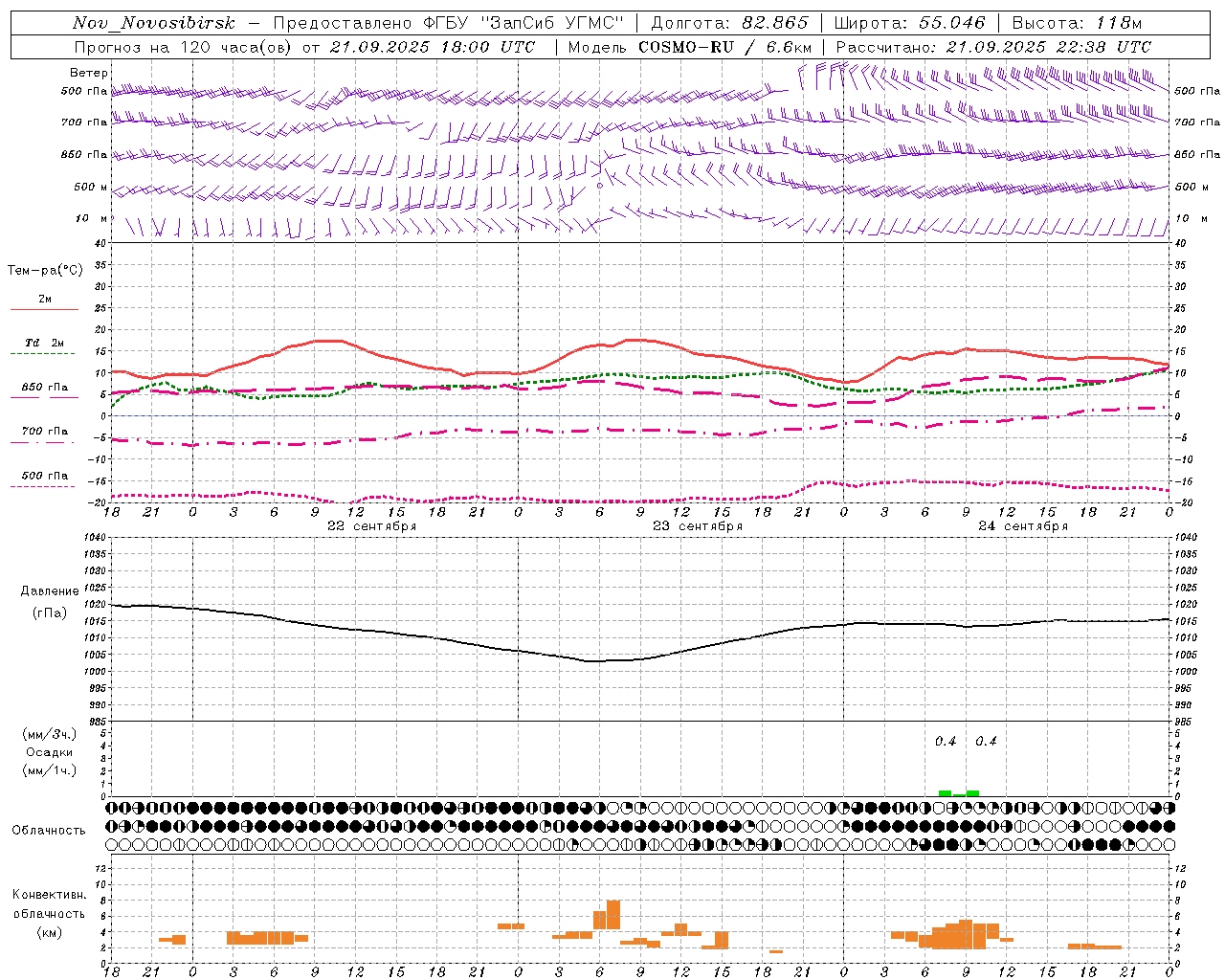Screen dimensions: 1225x980
Task: Click the forecast start 21.09.2025 18:00 UTC
Action: click(433, 47)
